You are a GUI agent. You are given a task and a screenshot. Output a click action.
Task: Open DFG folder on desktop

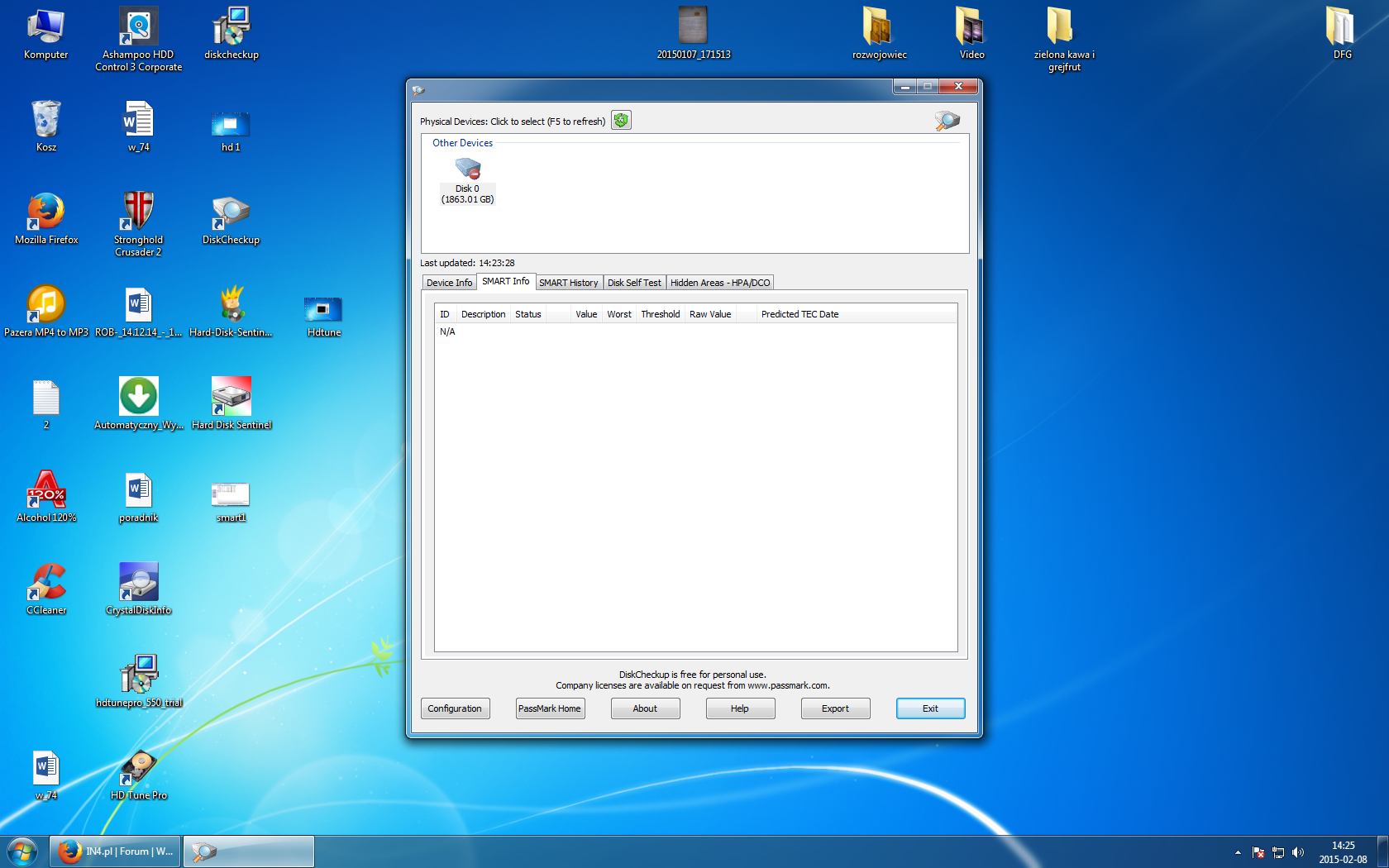[x=1343, y=35]
